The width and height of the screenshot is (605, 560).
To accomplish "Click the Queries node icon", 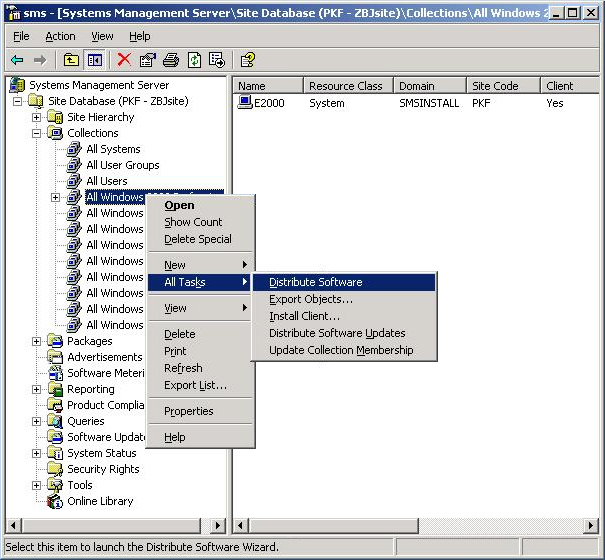I will [55, 421].
